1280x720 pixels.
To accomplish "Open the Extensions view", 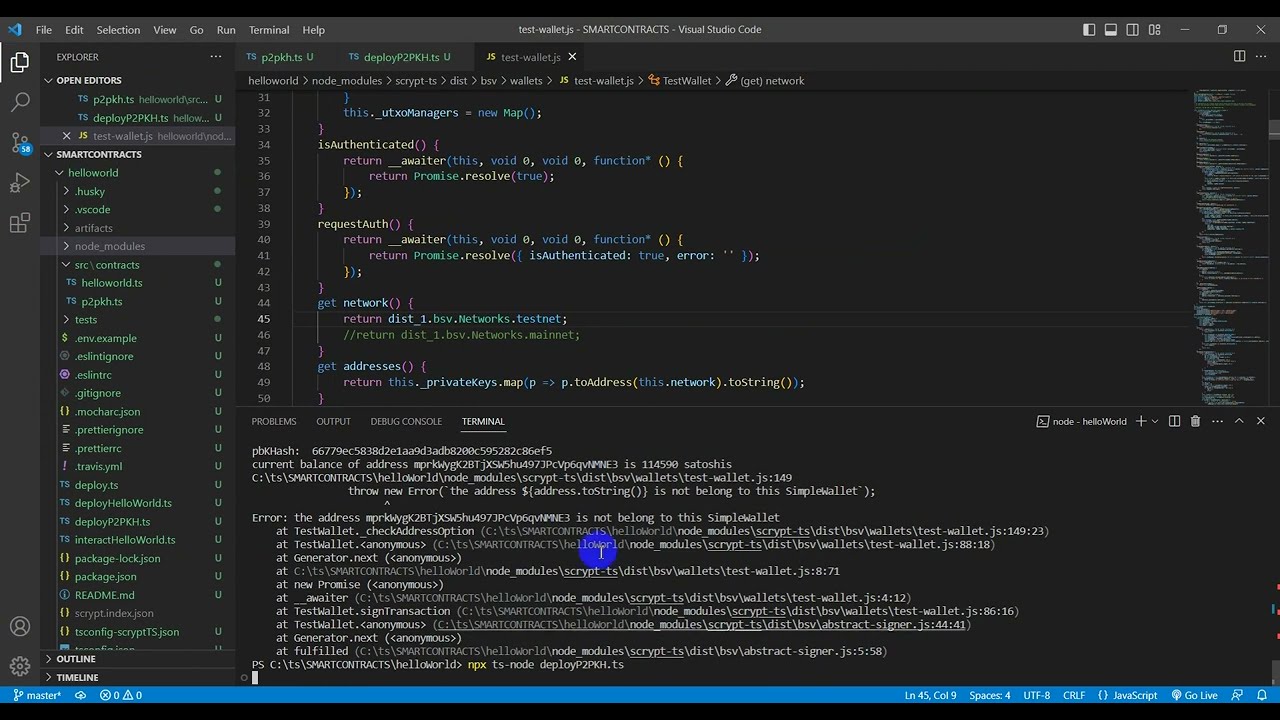I will coord(20,223).
